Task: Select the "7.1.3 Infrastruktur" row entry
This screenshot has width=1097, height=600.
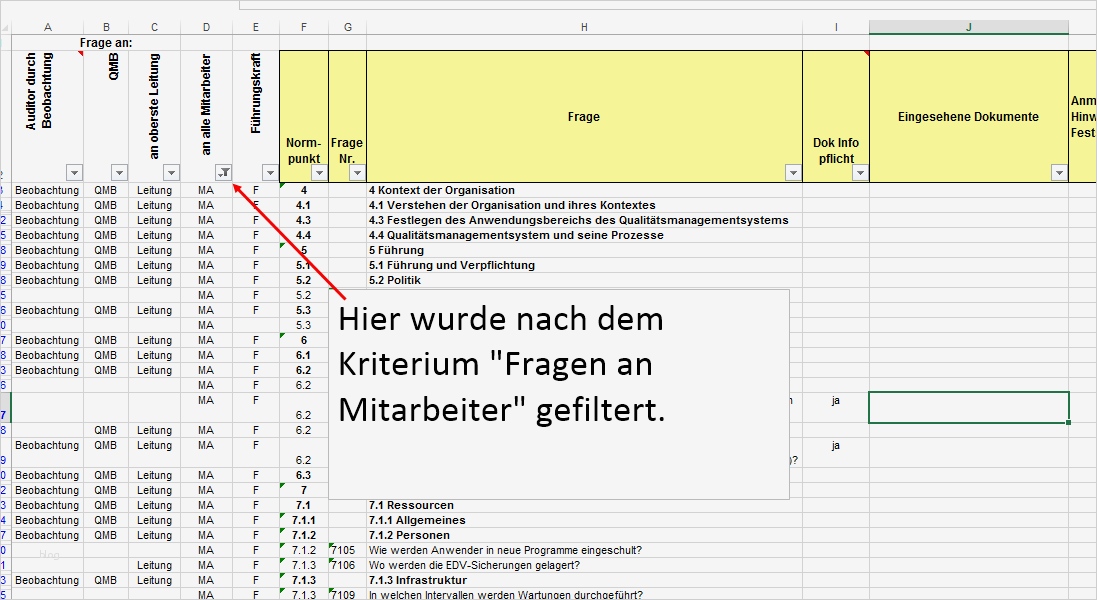Action: coord(420,580)
